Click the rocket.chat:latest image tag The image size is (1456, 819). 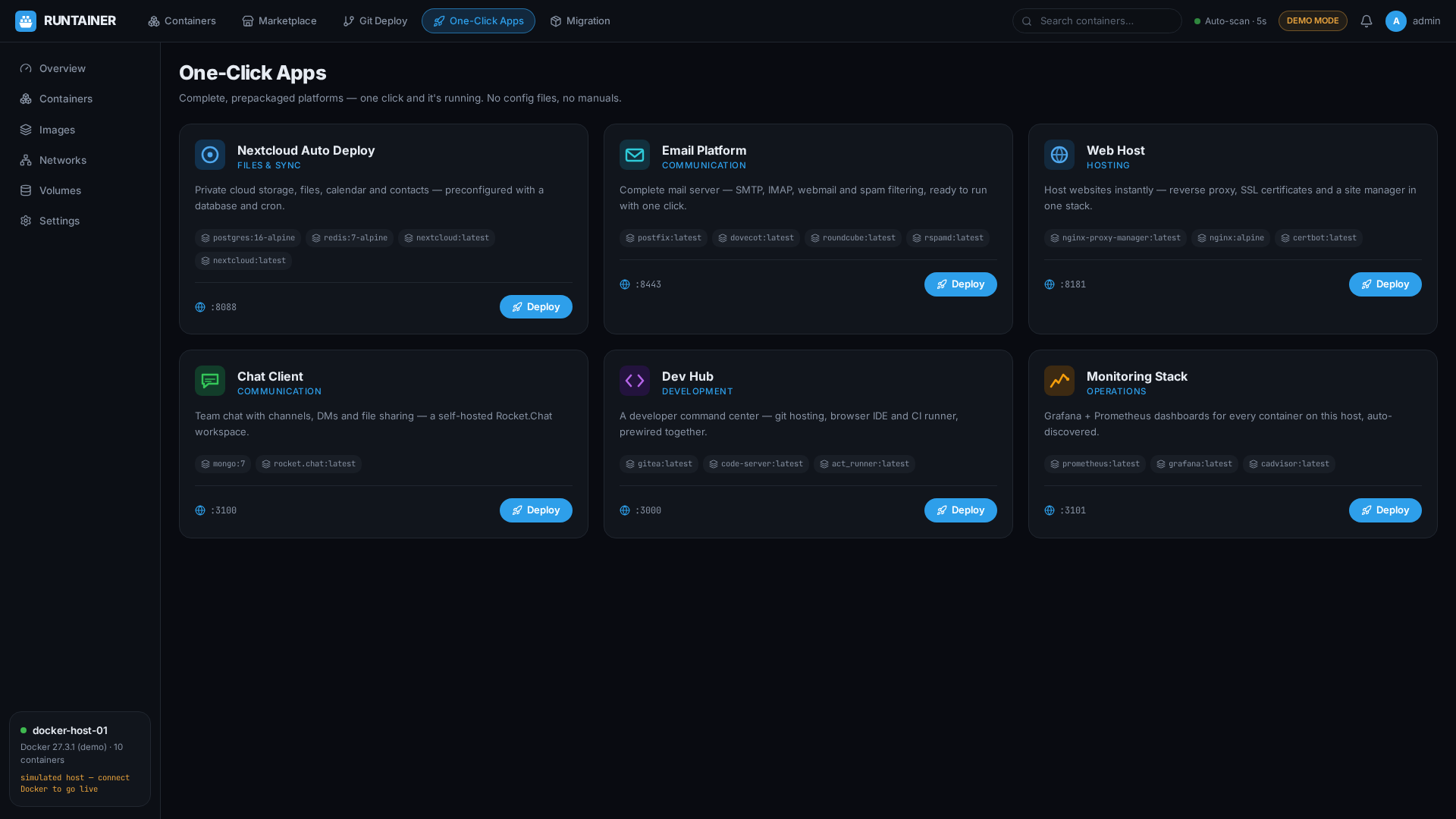[x=309, y=464]
